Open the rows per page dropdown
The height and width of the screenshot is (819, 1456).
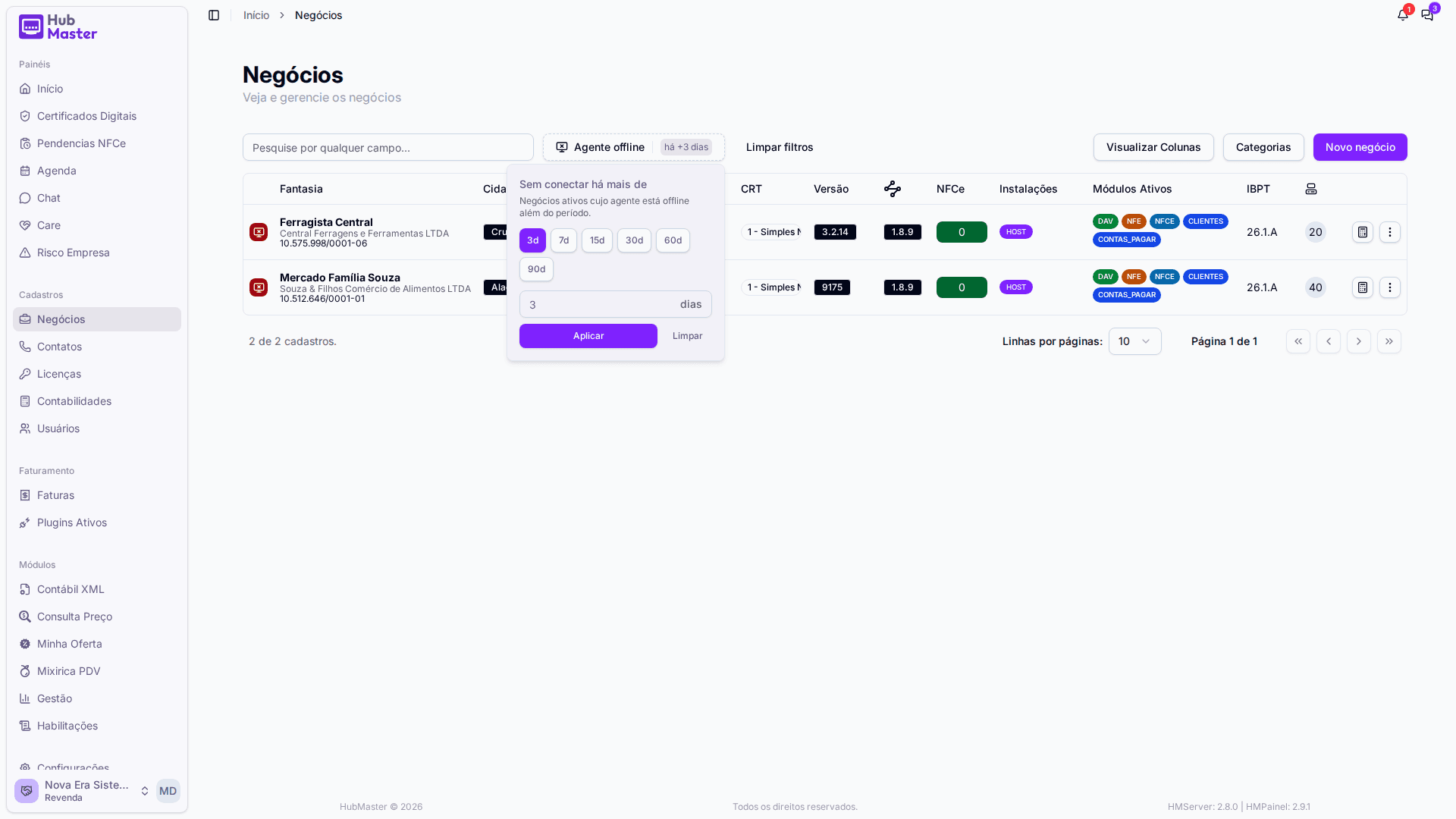point(1135,341)
